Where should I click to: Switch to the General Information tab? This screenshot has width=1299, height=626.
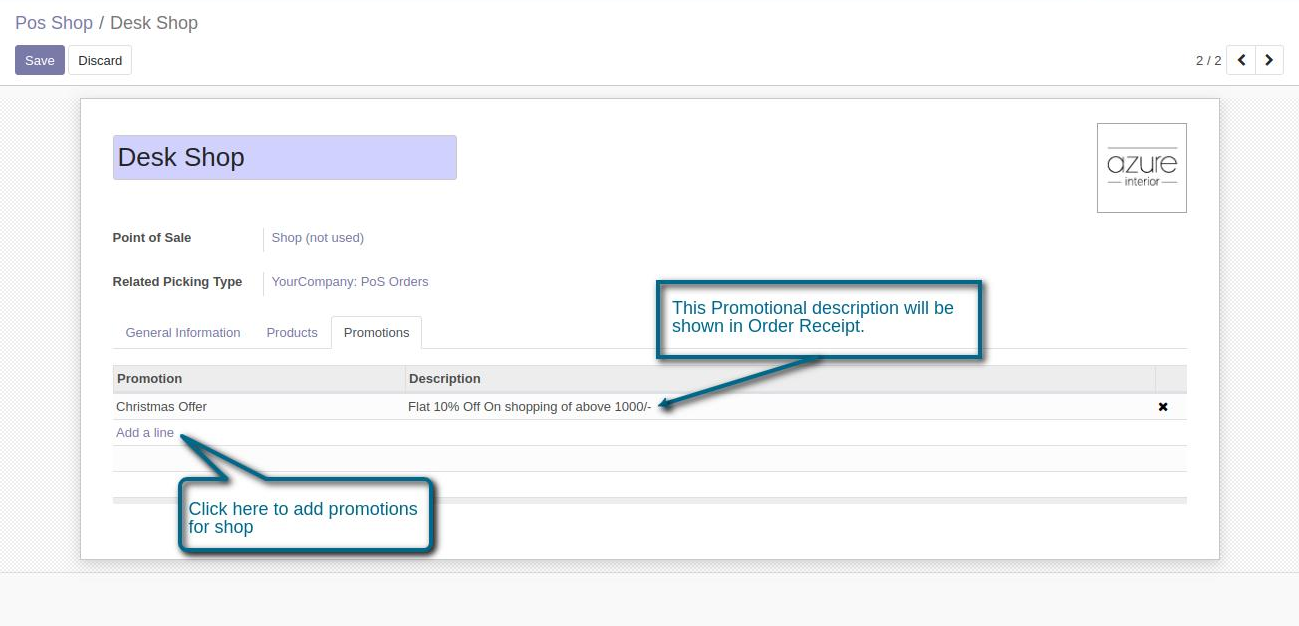click(183, 333)
